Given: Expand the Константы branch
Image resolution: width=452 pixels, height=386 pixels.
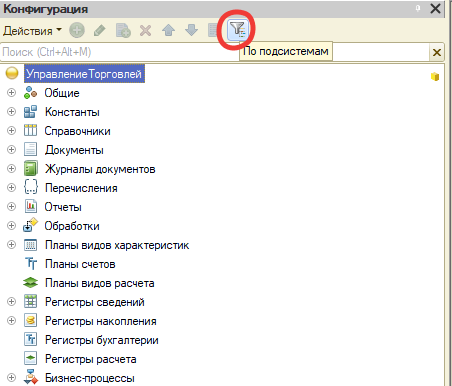Looking at the screenshot, I should (11, 111).
